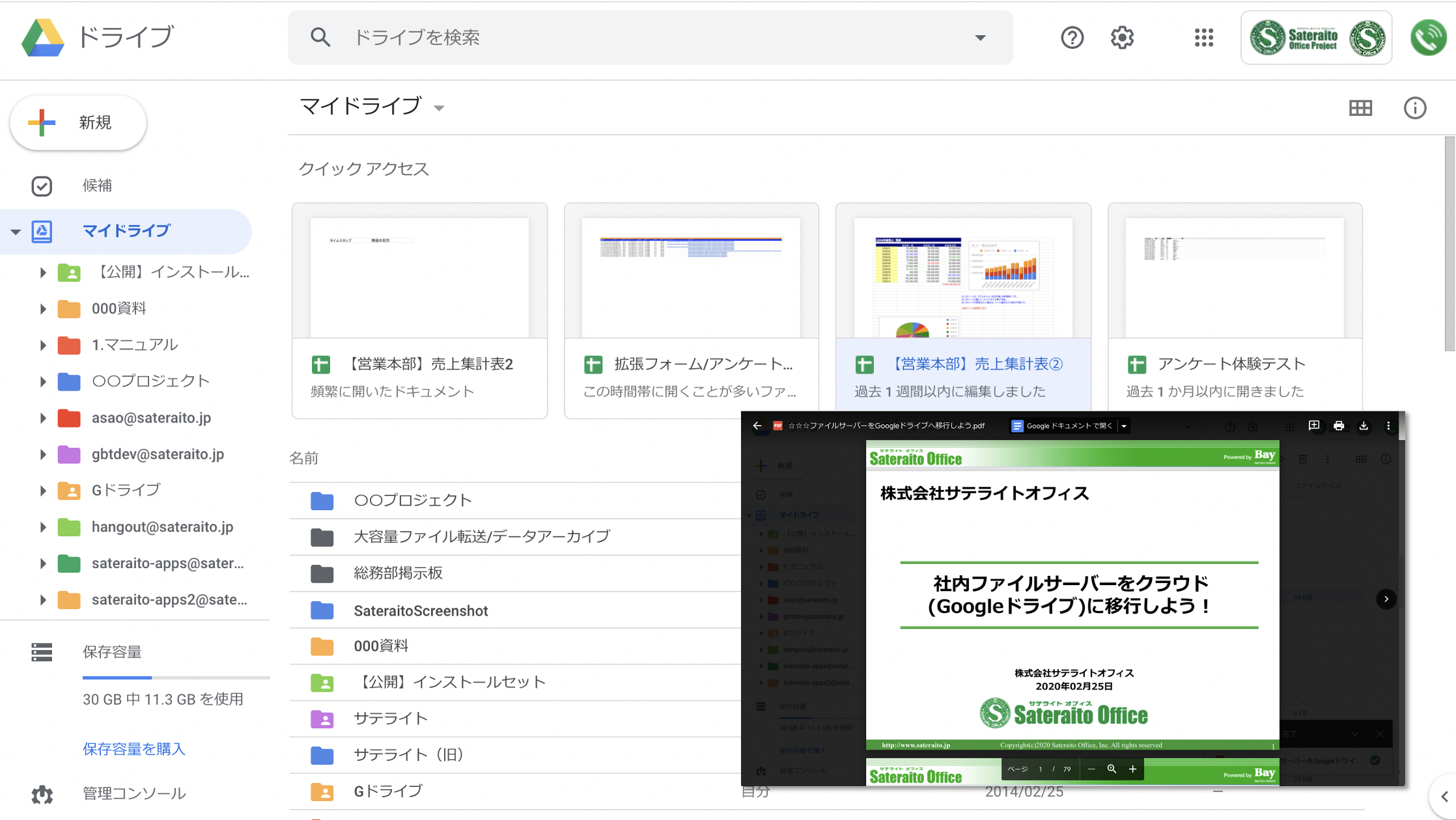Viewport: 1456px width, 820px height.
Task: Click the ドライブを検索 search field
Action: (651, 38)
